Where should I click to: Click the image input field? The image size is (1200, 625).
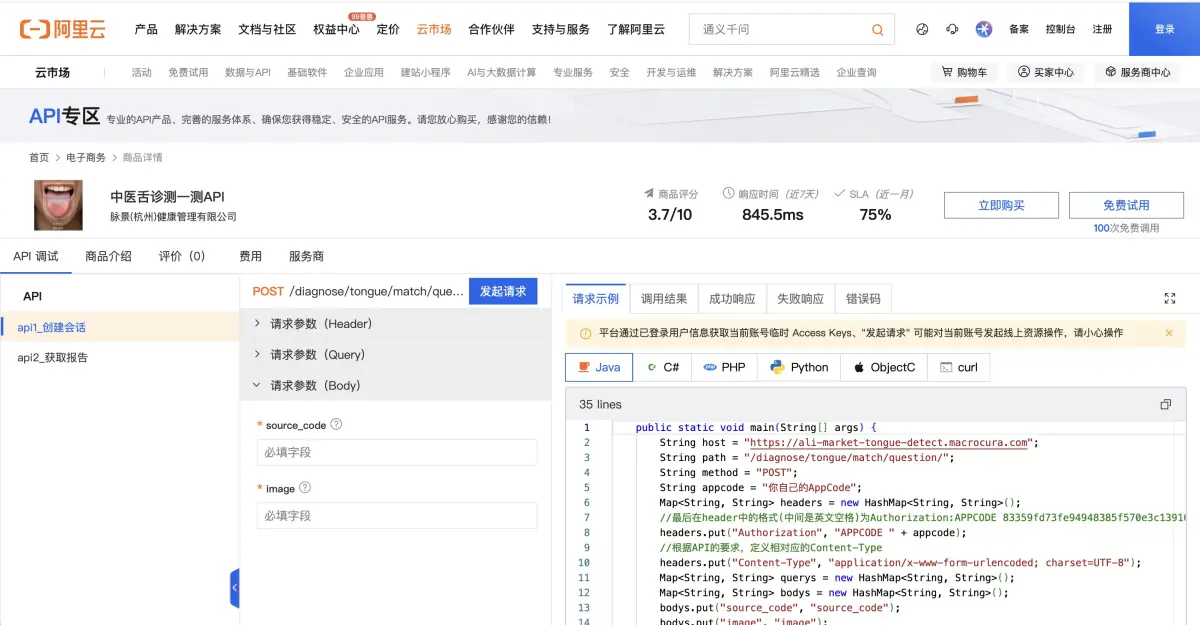397,515
